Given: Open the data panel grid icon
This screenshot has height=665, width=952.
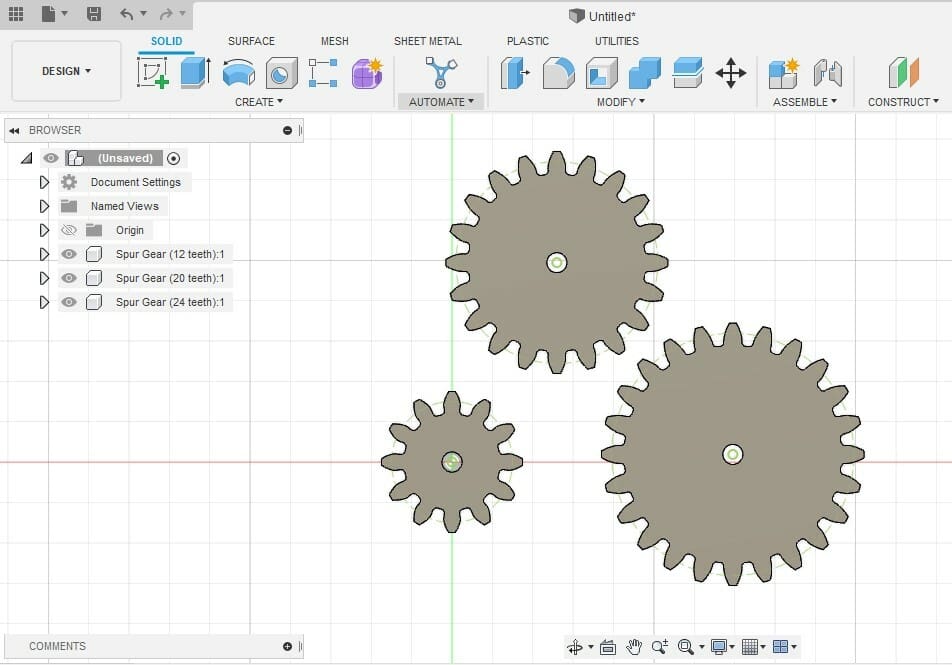Looking at the screenshot, I should pos(16,13).
